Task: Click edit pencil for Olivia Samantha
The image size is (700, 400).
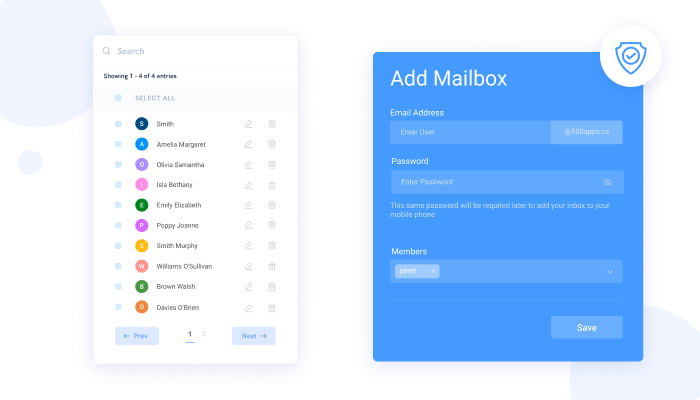Action: coord(249,164)
